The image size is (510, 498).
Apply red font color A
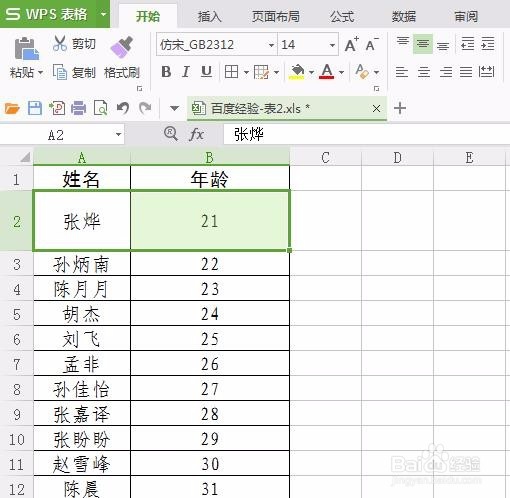point(327,72)
